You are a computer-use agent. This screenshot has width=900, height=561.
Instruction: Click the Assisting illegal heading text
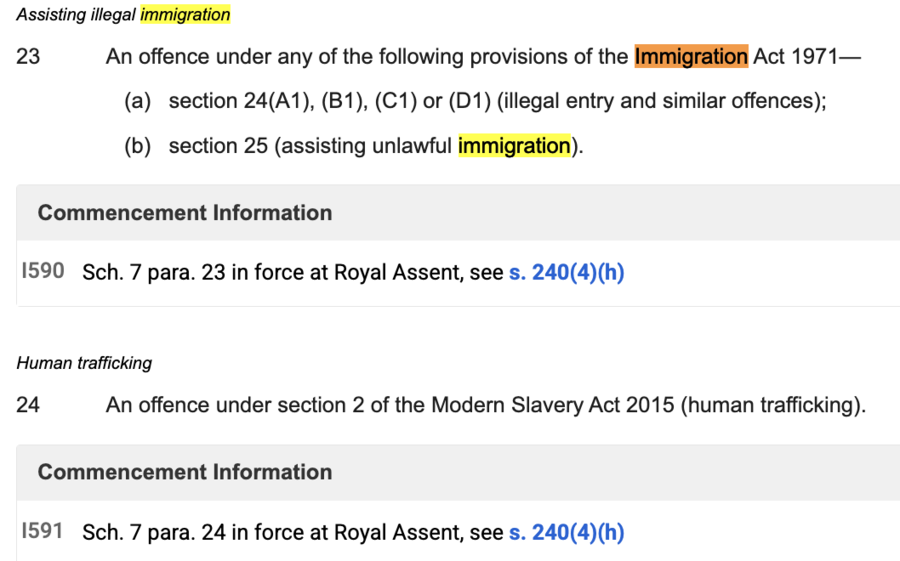pyautogui.click(x=76, y=15)
